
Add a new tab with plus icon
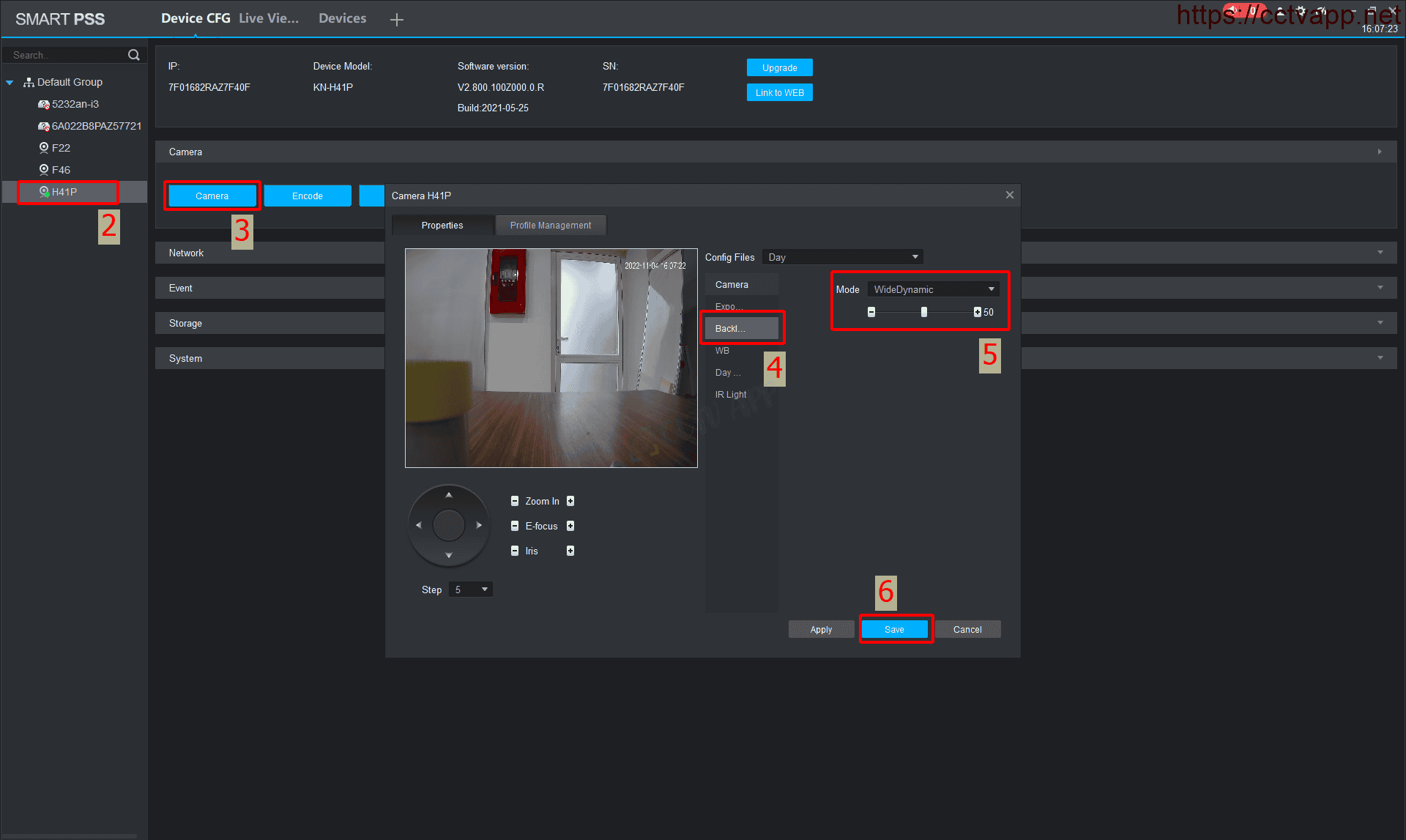396,20
